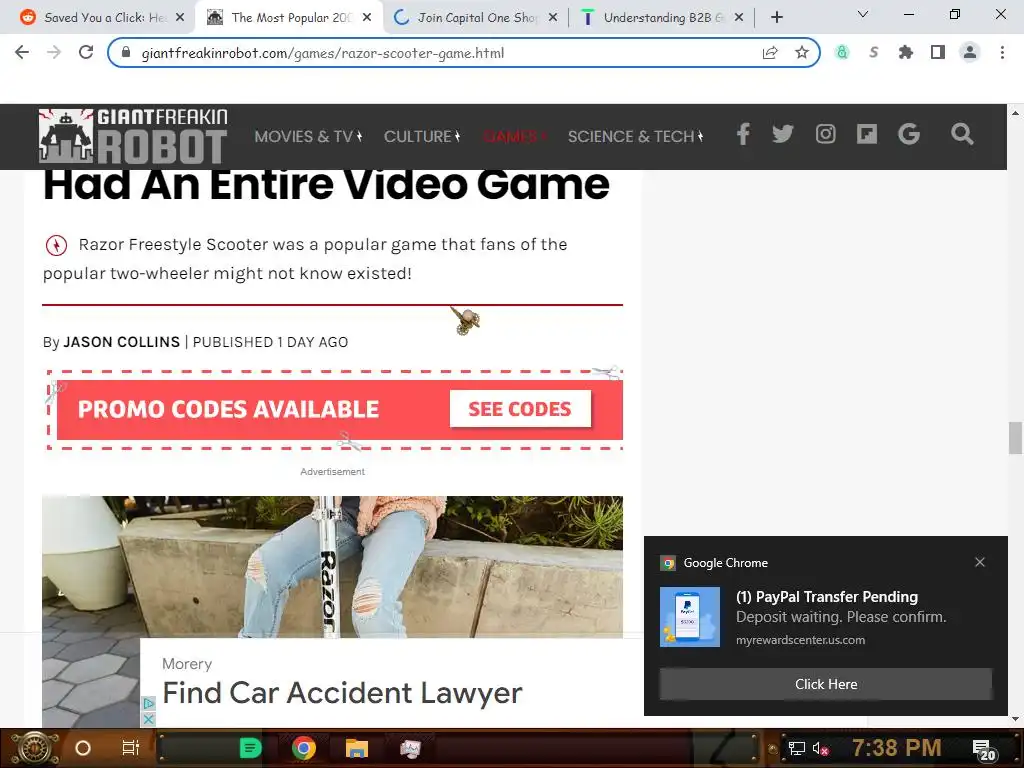Open the green notes app on taskbar
This screenshot has width=1024, height=768.
(x=250, y=748)
